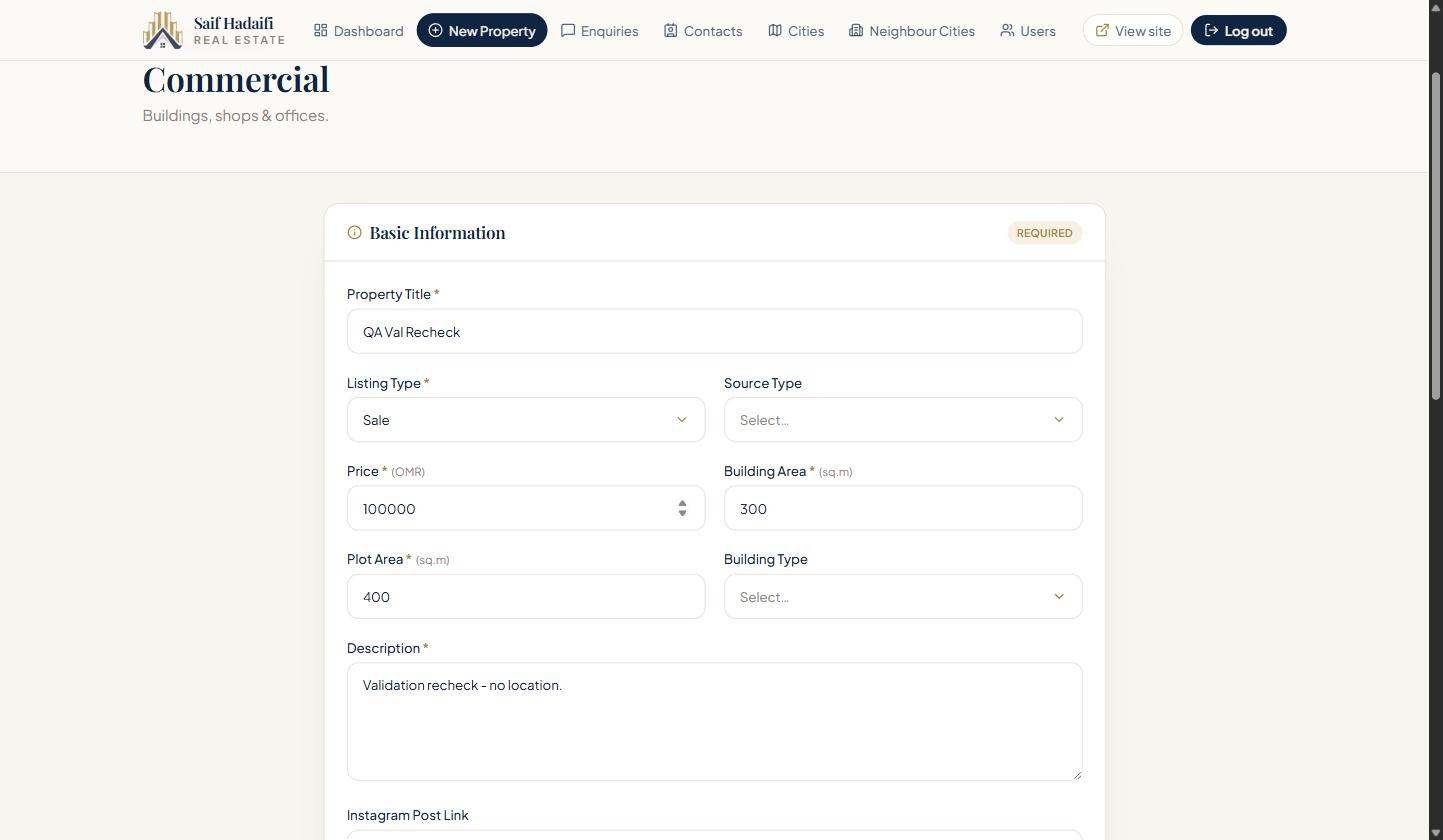
Task: Click the Commercial page heading
Action: [x=236, y=80]
